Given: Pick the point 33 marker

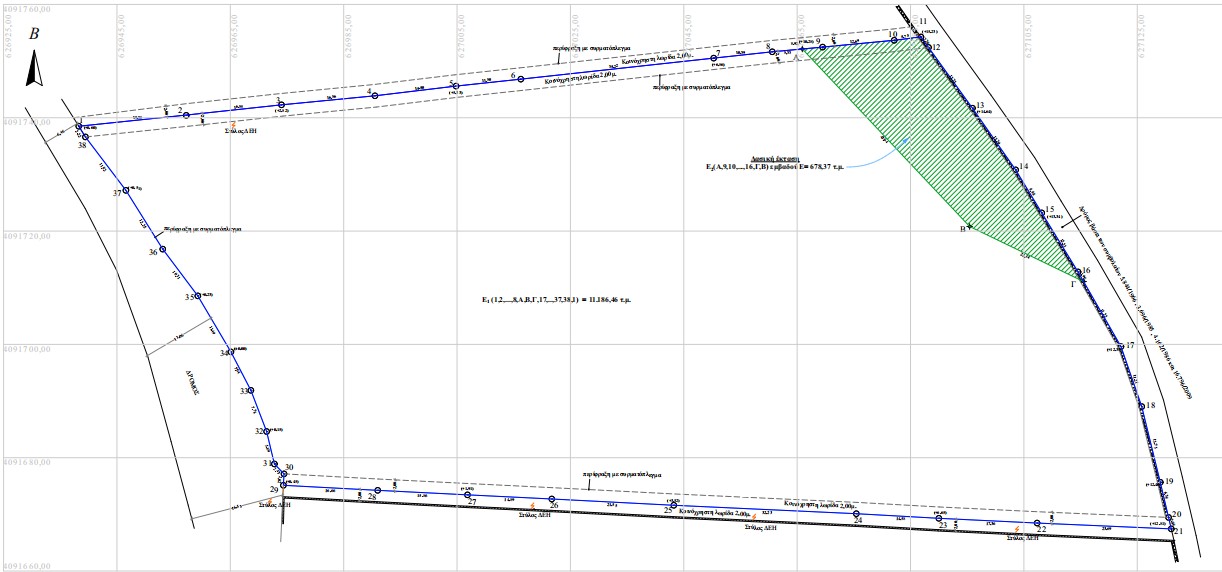Looking at the screenshot, I should (250, 391).
